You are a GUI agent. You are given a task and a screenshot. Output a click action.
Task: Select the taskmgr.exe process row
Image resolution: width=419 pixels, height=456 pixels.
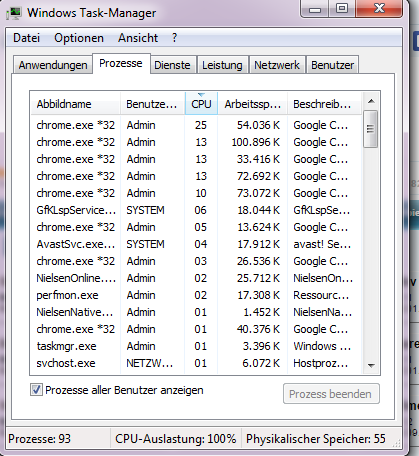pos(196,346)
